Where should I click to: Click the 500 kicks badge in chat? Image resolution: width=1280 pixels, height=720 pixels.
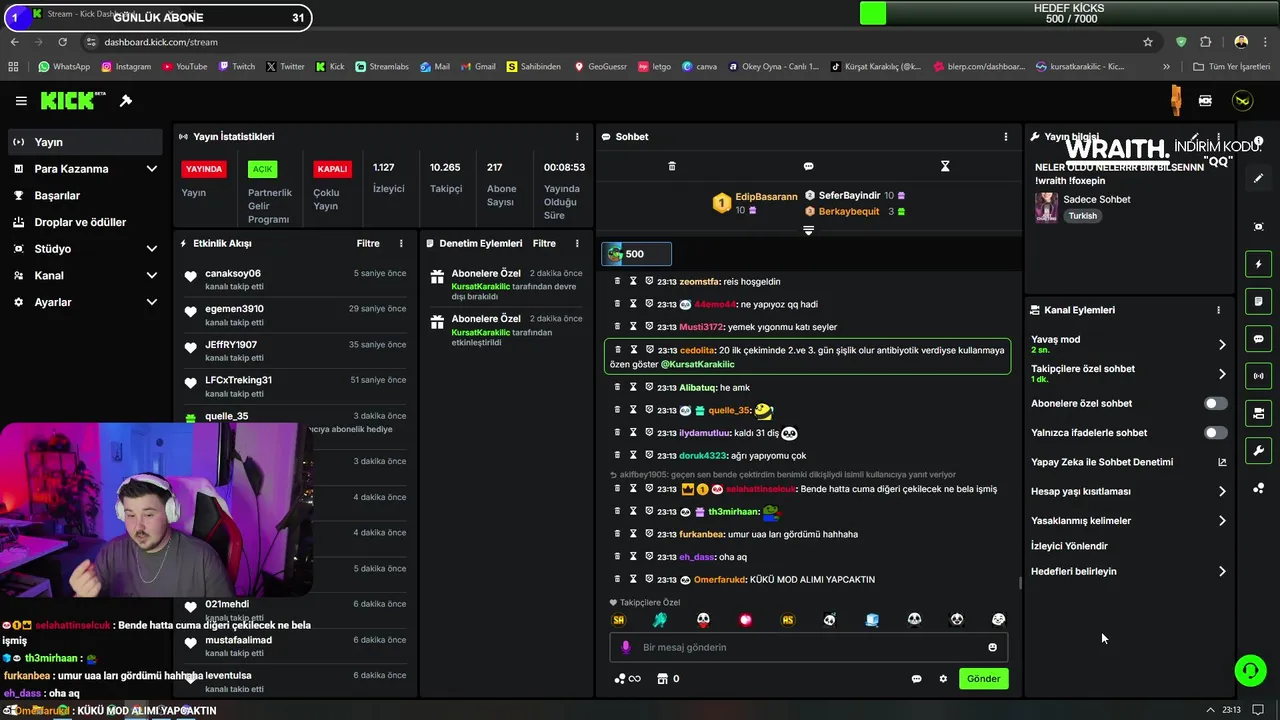click(636, 254)
